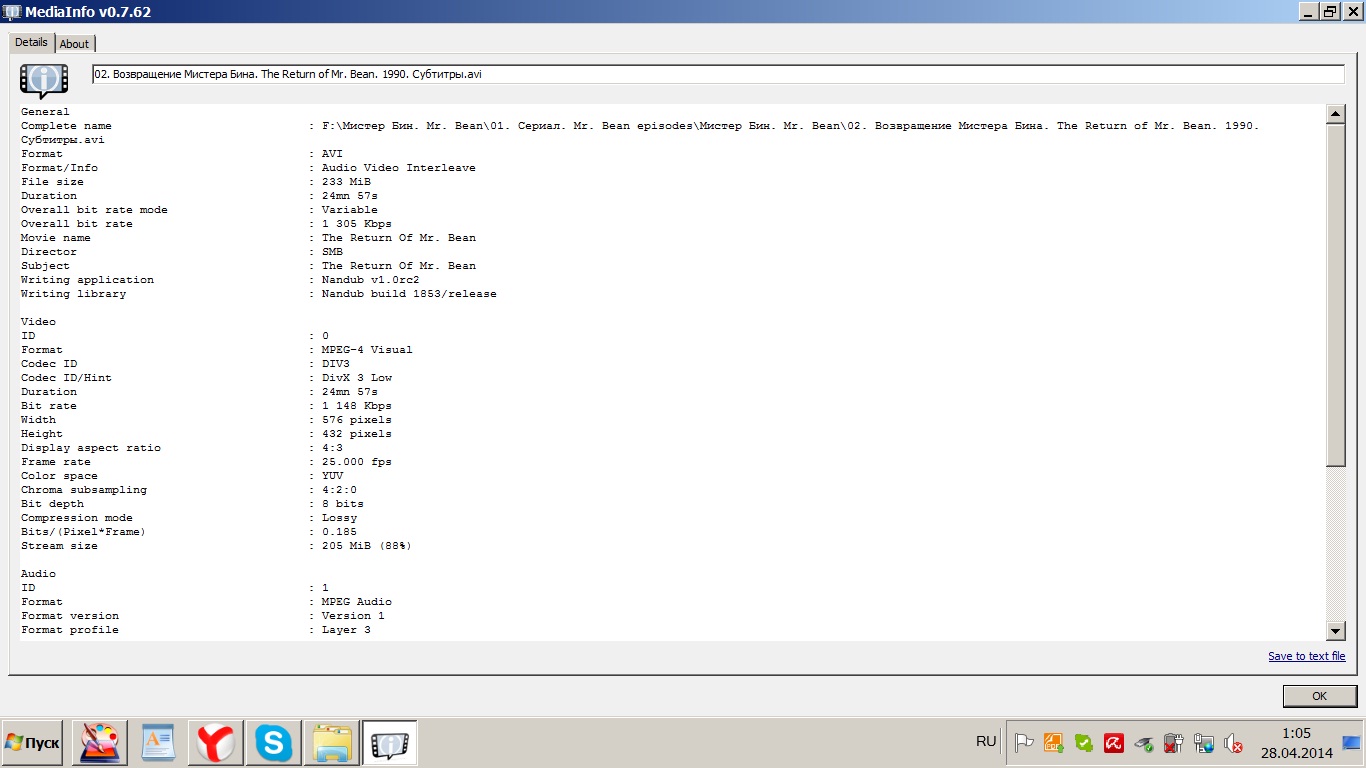1366x768 pixels.
Task: Click the 'Audio' section heading
Action: click(38, 574)
